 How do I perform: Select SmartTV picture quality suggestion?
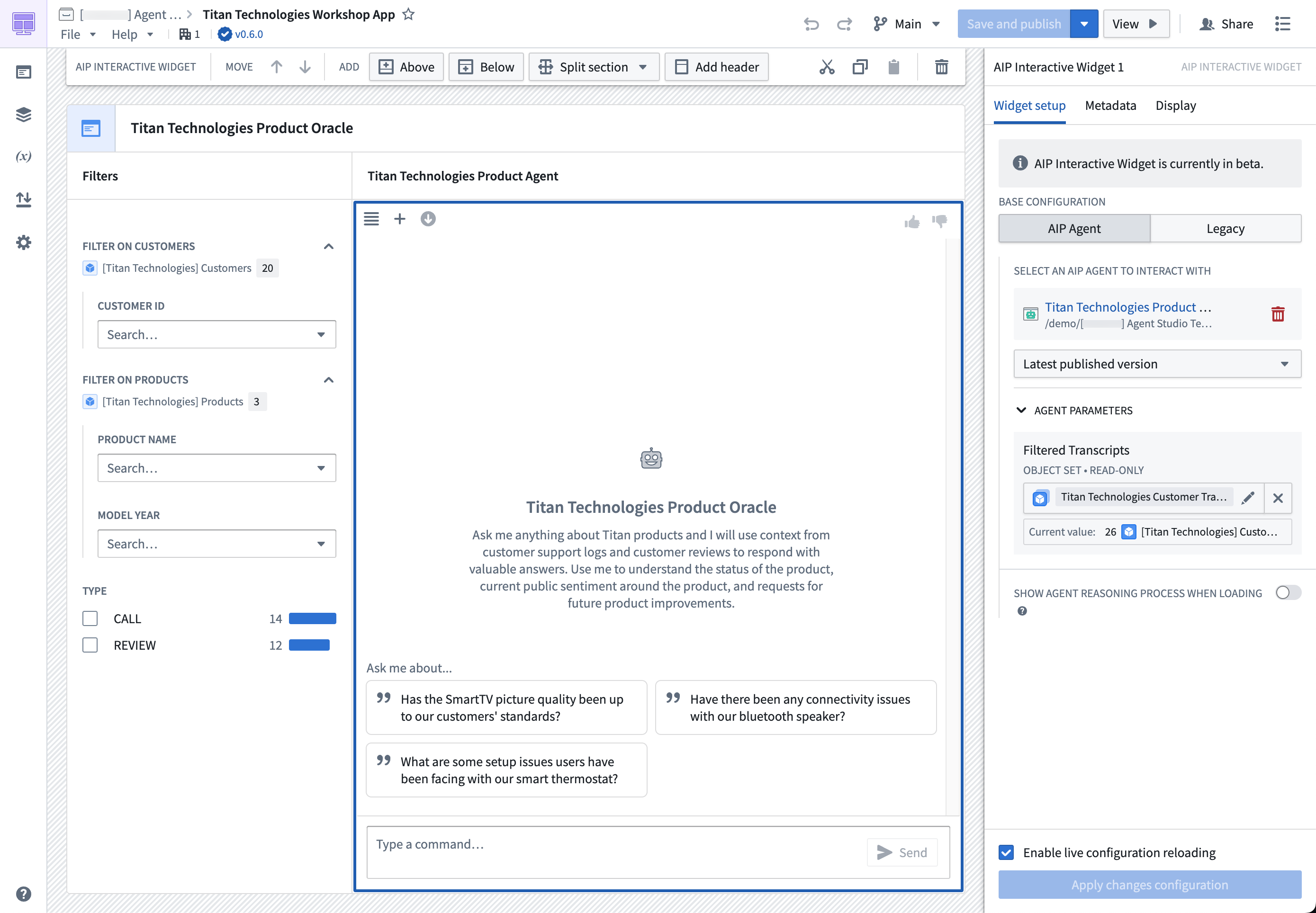click(506, 707)
